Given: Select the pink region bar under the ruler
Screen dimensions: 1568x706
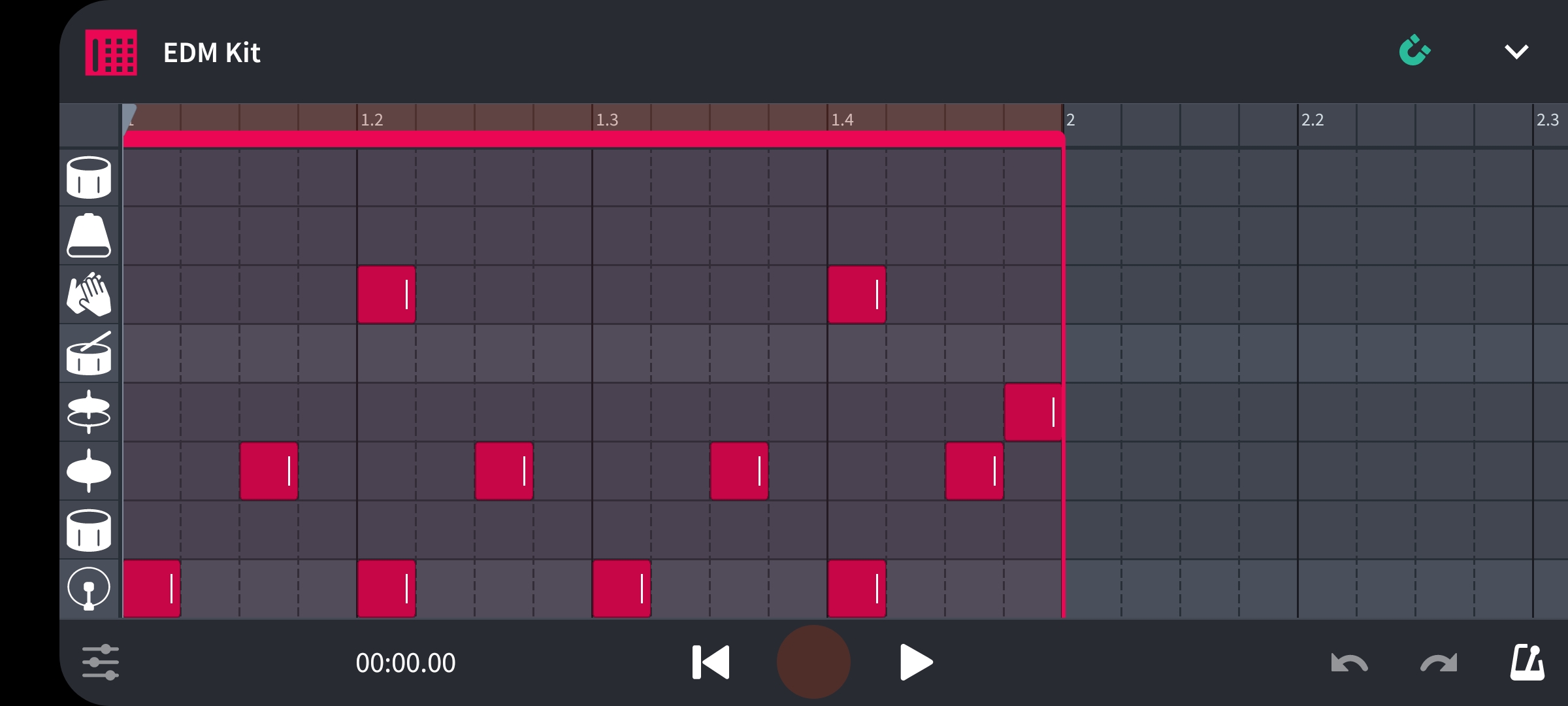Looking at the screenshot, I should tap(593, 139).
